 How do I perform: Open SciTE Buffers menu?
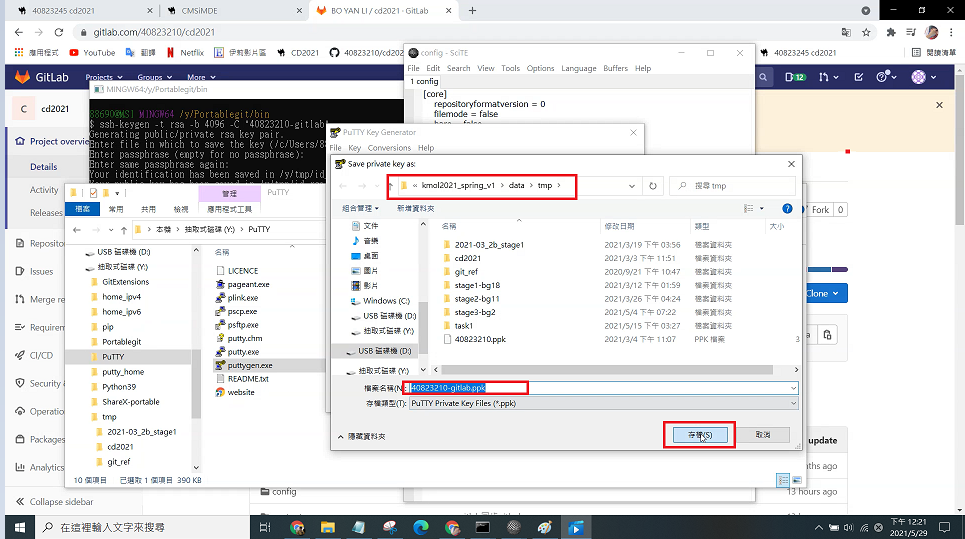tap(615, 68)
